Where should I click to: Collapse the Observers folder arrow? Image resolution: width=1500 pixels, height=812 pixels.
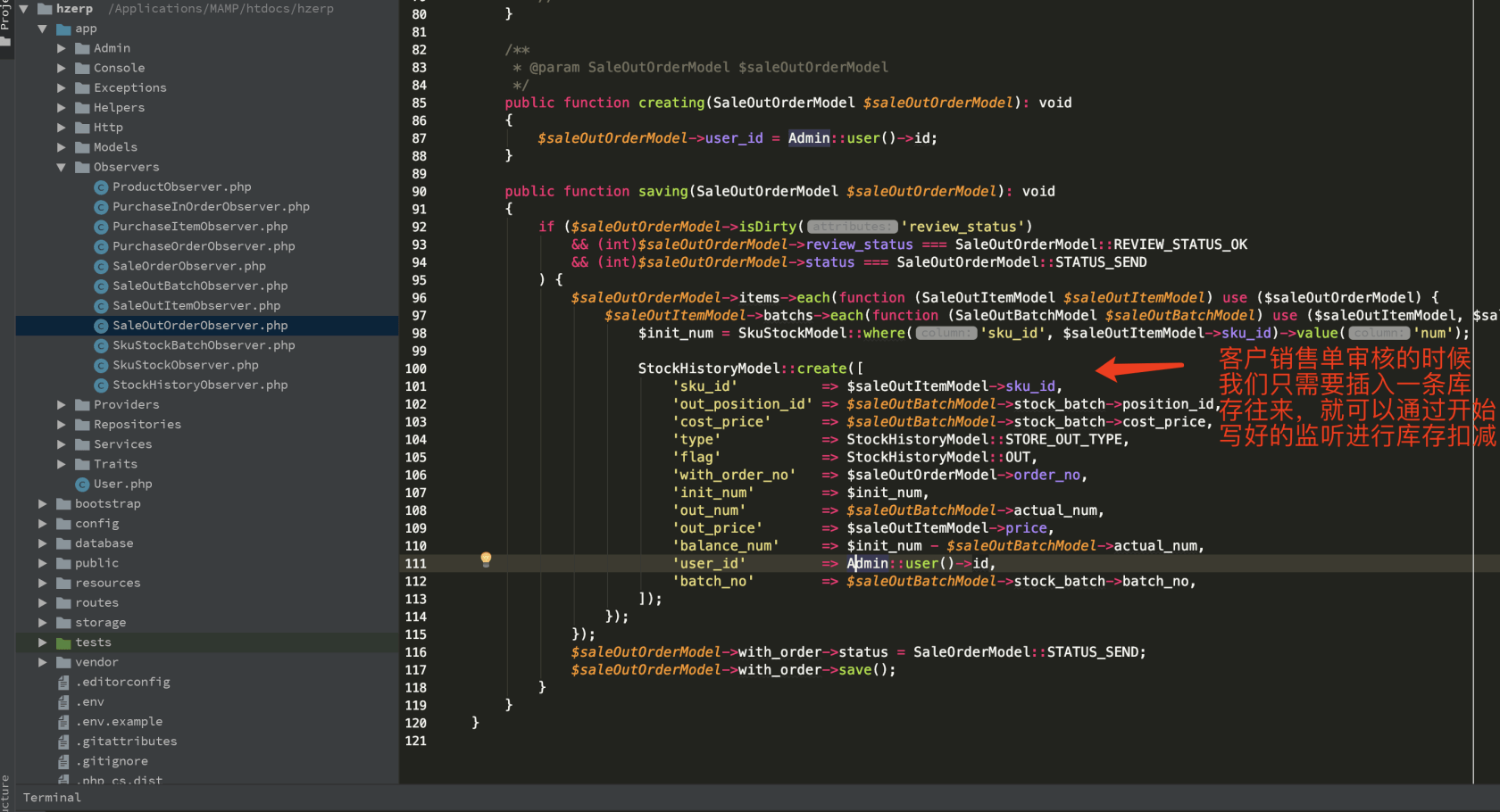62,167
